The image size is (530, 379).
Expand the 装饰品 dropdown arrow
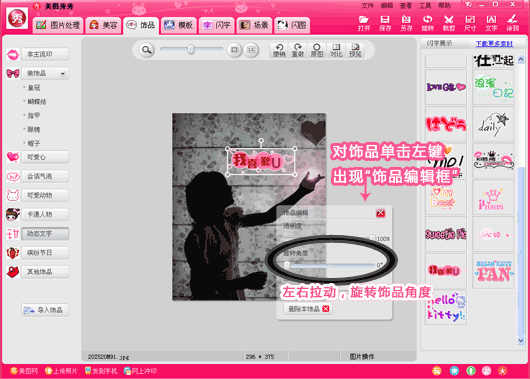(x=63, y=73)
